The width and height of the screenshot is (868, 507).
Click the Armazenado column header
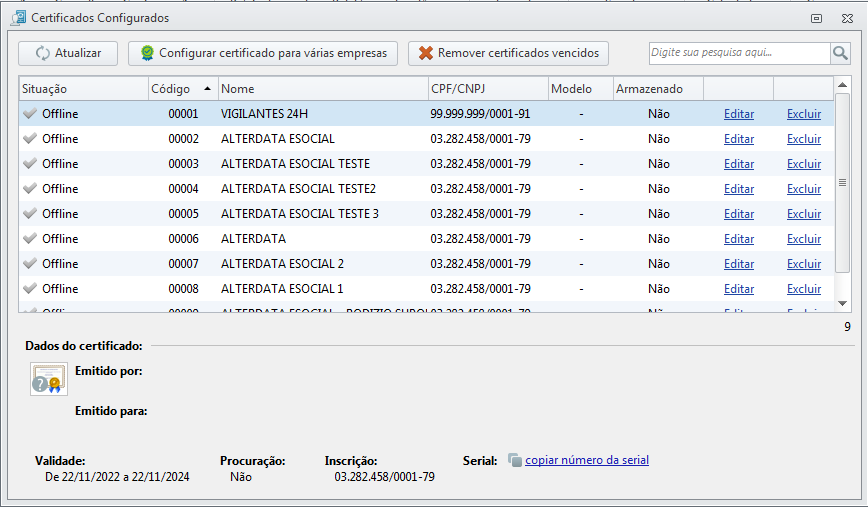point(658,89)
